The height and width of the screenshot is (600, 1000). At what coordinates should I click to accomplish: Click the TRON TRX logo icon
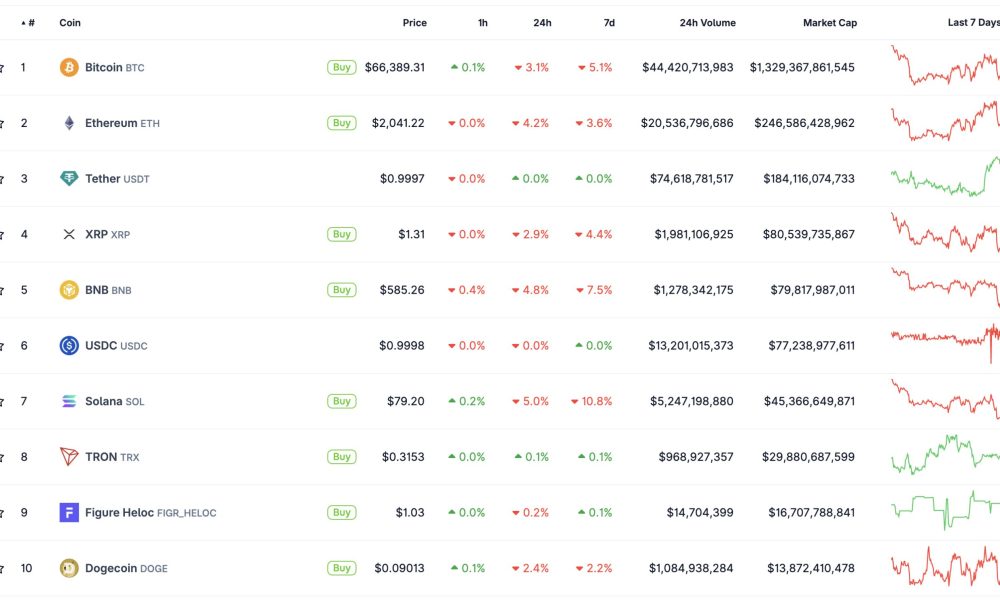click(68, 456)
